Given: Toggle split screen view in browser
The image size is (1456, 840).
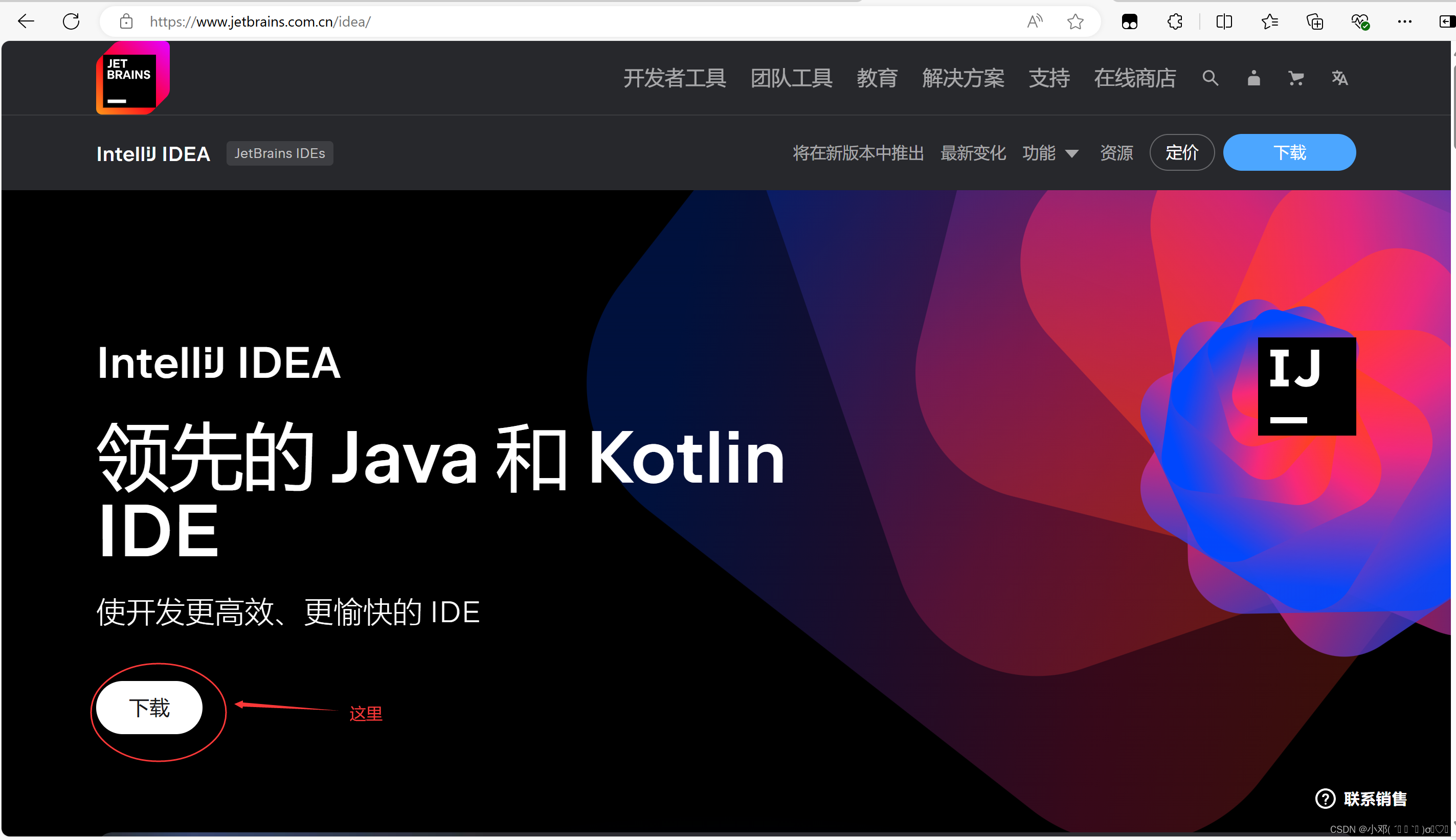Looking at the screenshot, I should [1223, 22].
